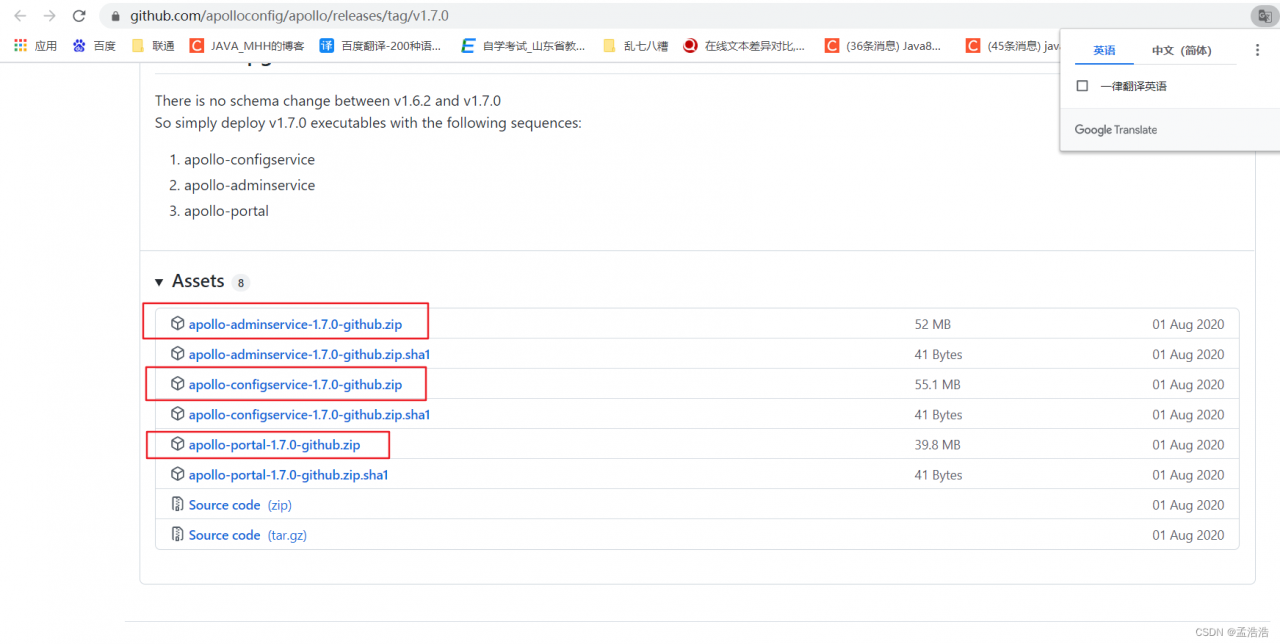Click the 39.8 MB size text
1280x644 pixels.
pyautogui.click(x=937, y=444)
